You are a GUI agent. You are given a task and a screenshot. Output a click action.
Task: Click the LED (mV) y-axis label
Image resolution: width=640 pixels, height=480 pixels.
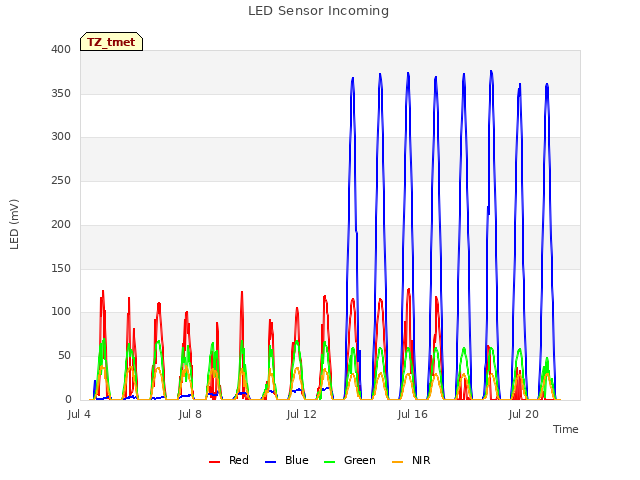tap(14, 224)
